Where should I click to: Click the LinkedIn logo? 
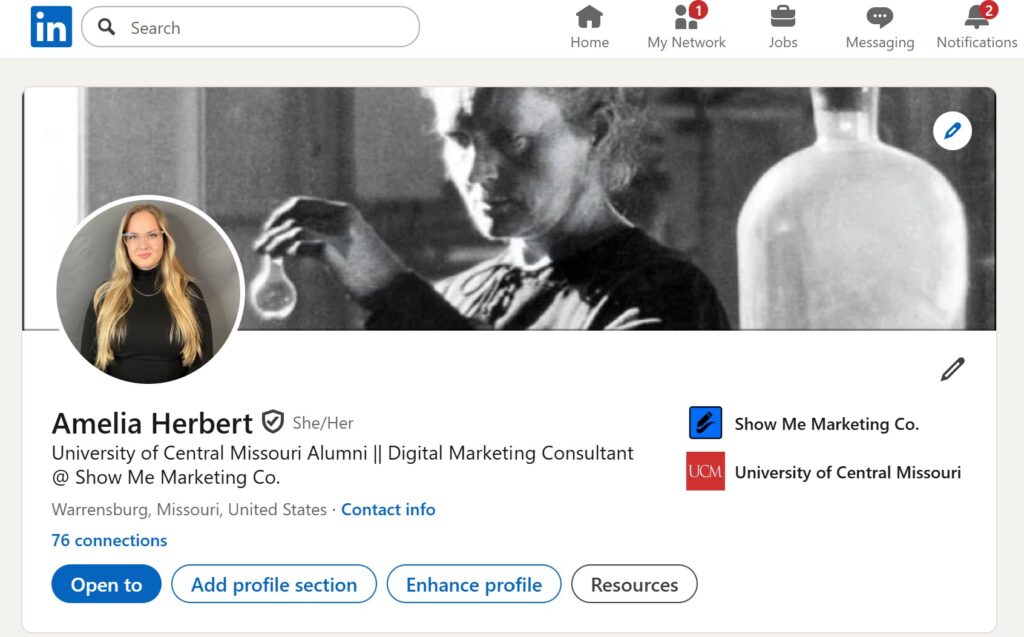coord(51,26)
